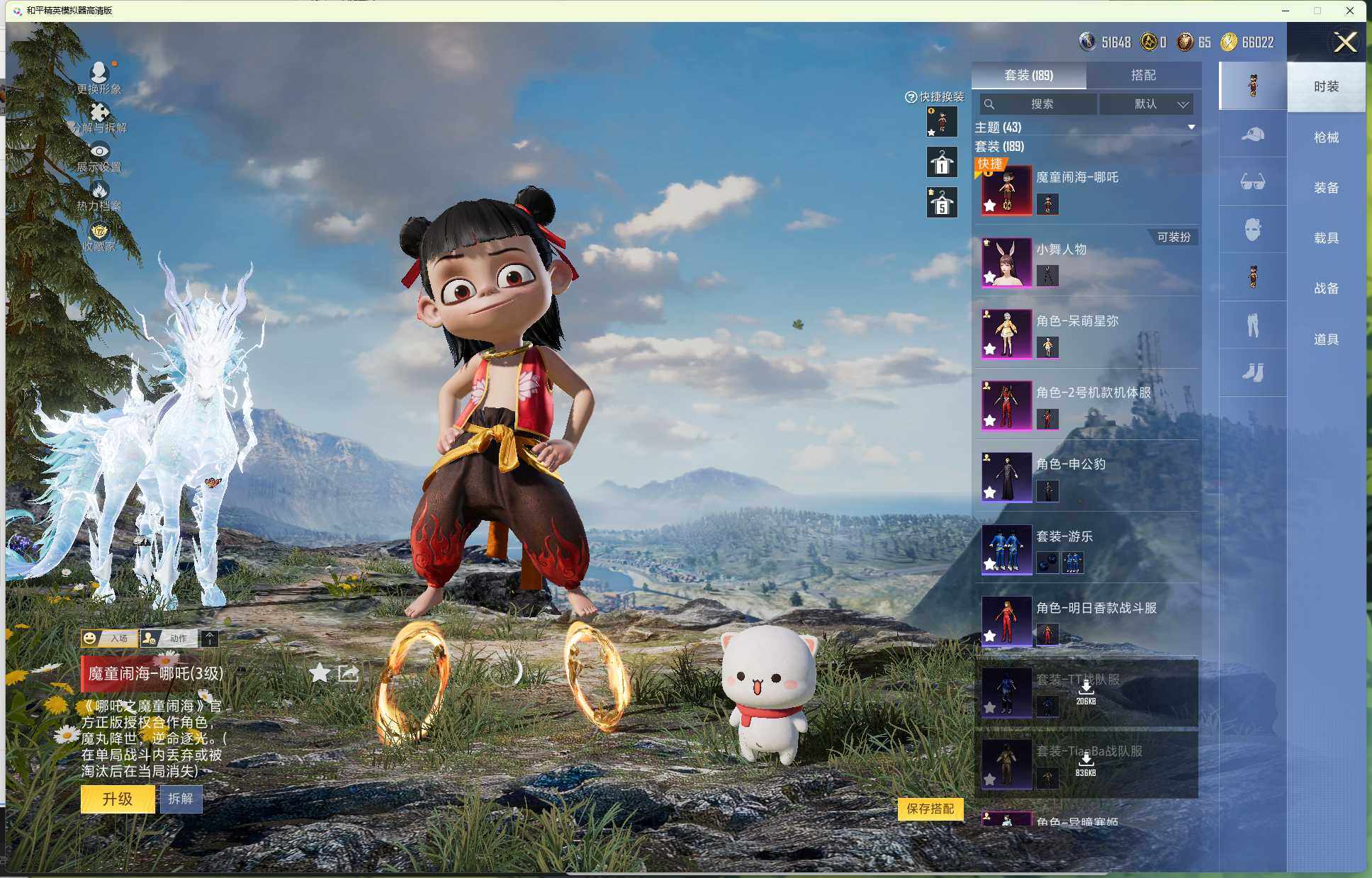Viewport: 1372px width, 878px height.
Task: Expand the 主题 (43) section arrow
Action: tap(1191, 128)
